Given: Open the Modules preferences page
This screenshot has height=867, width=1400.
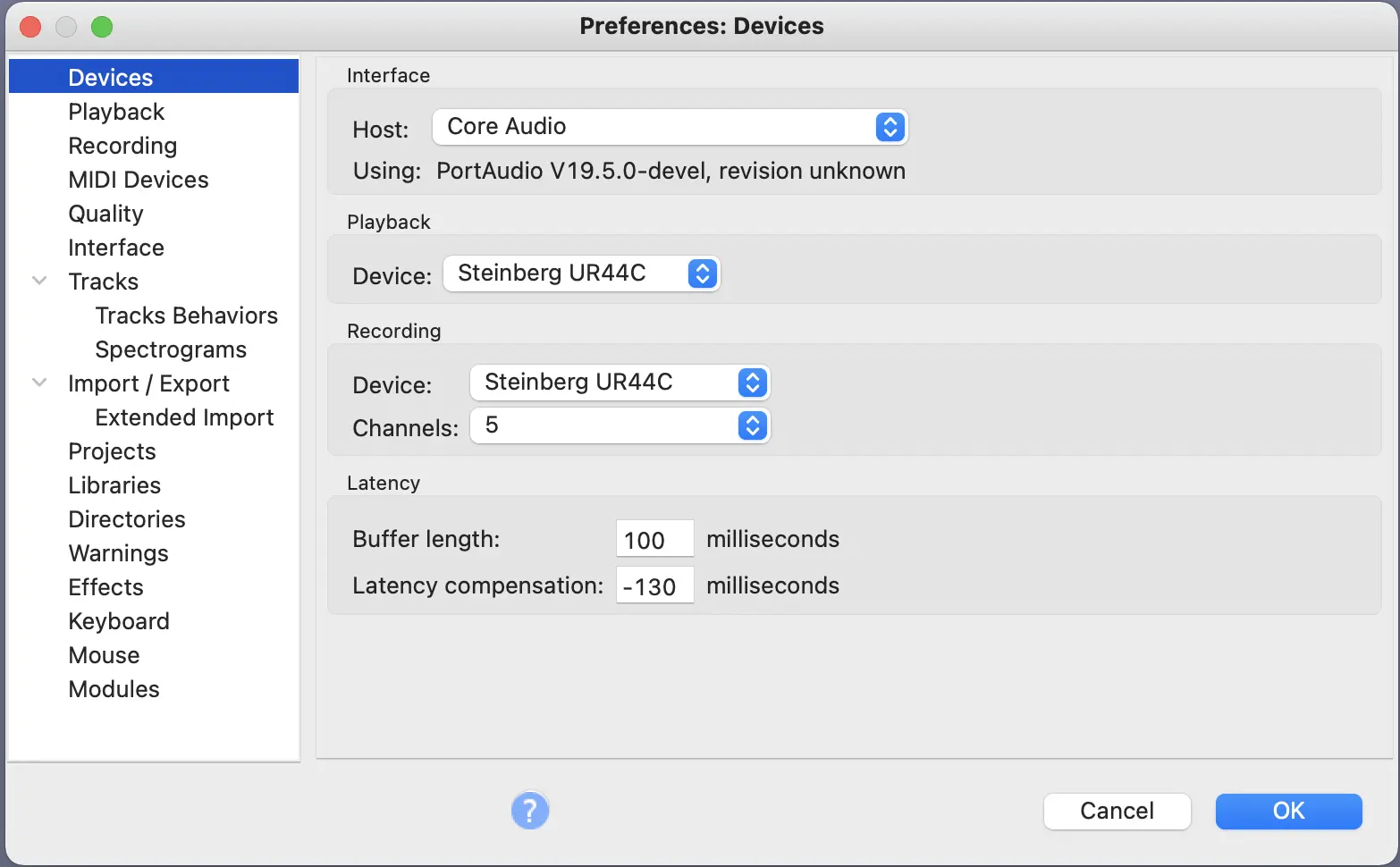Looking at the screenshot, I should (x=114, y=689).
